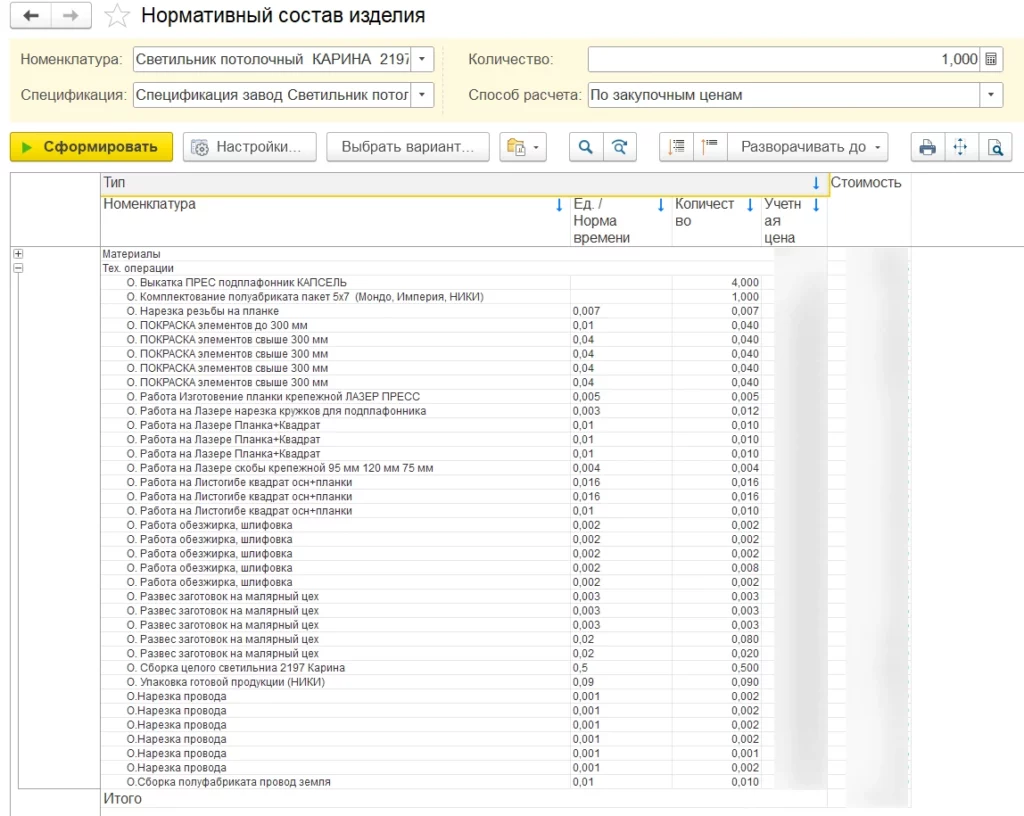Open the Разворачивать до dropdown
The image size is (1024, 816).
point(810,147)
